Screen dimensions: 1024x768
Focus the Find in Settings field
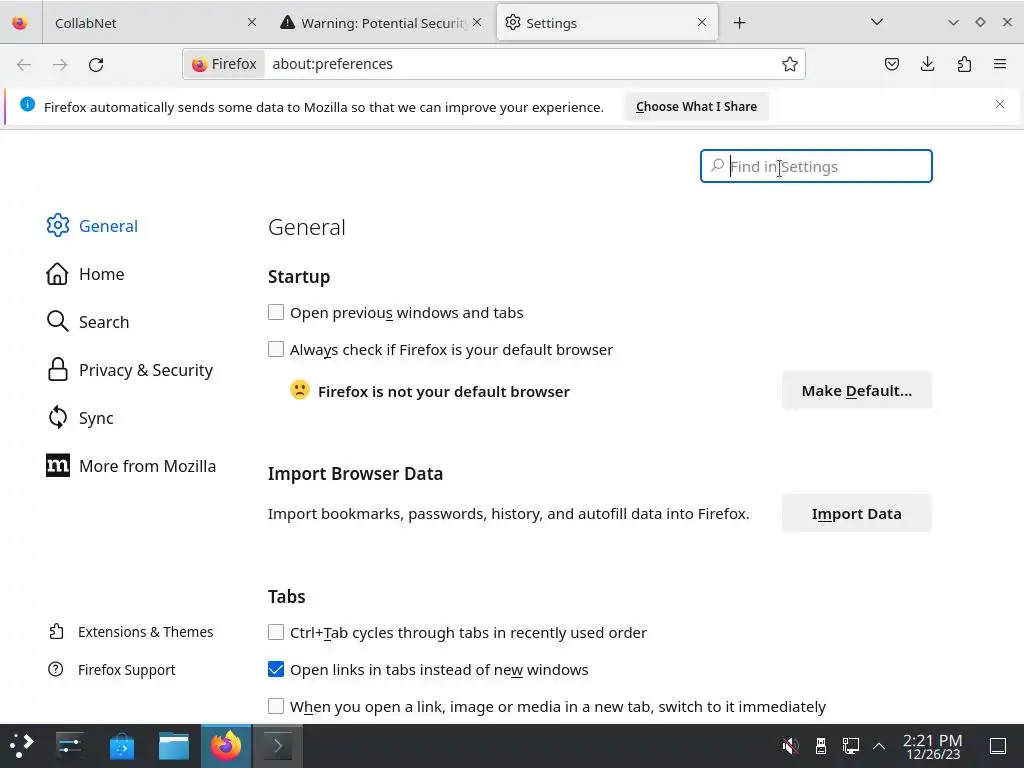tap(826, 166)
